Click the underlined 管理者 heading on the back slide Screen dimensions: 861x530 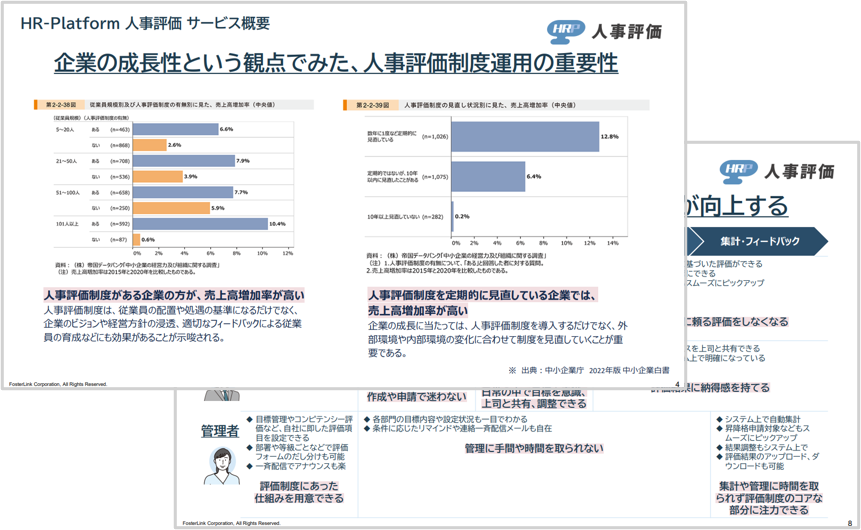coord(220,431)
